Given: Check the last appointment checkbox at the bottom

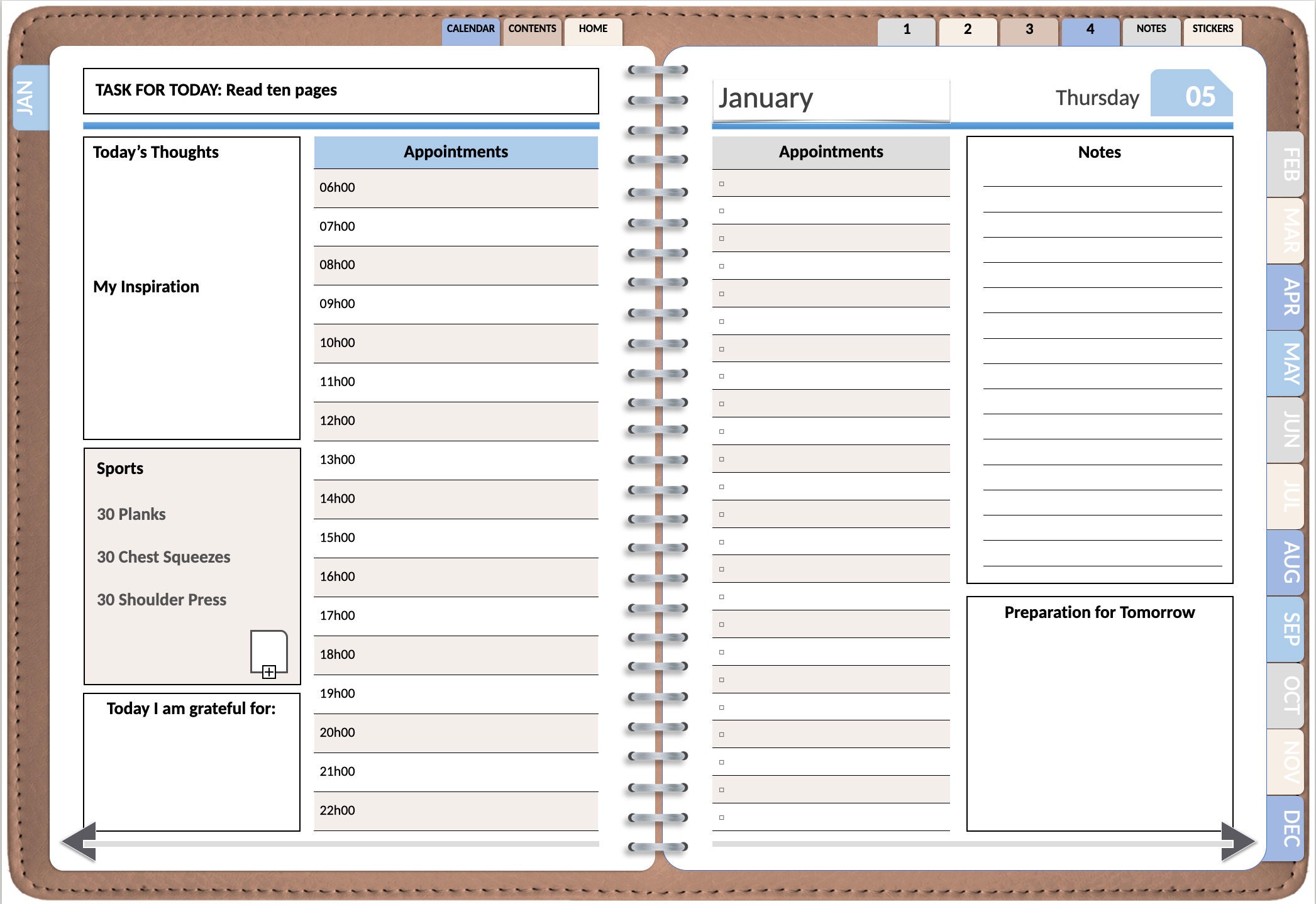Looking at the screenshot, I should (x=723, y=817).
